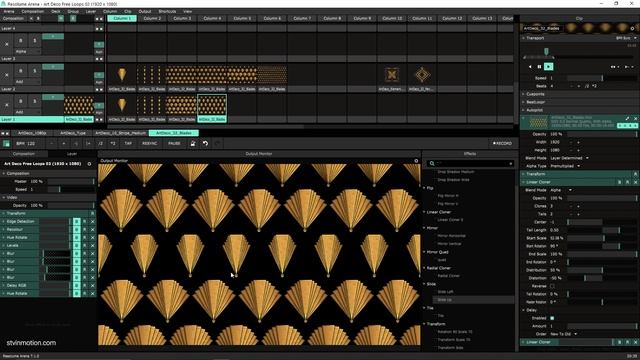Trigger the fan clip in Layer 3 Column 1
The width and height of the screenshot is (640, 360).
122,75
